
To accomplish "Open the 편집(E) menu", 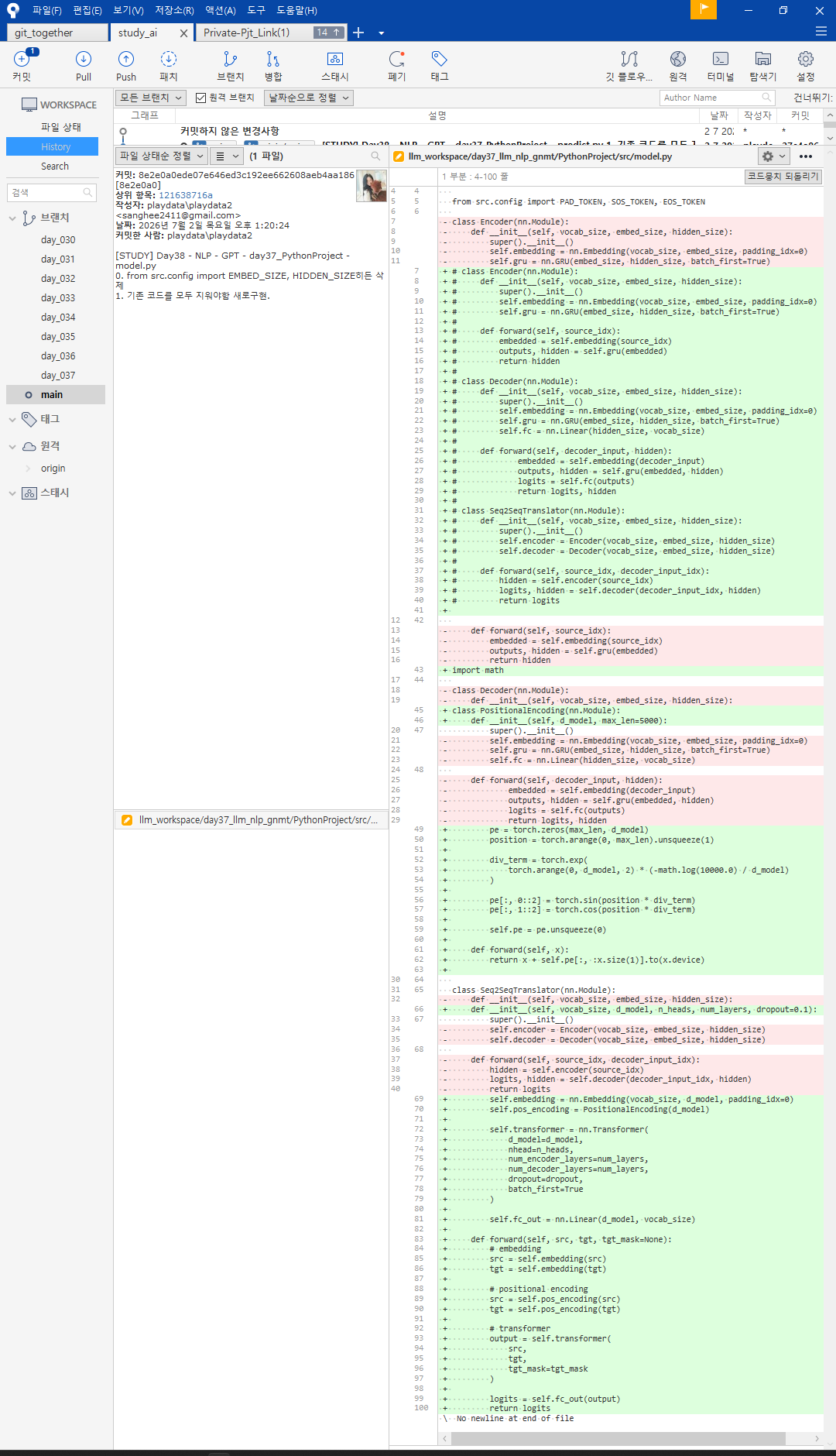I will pyautogui.click(x=87, y=10).
